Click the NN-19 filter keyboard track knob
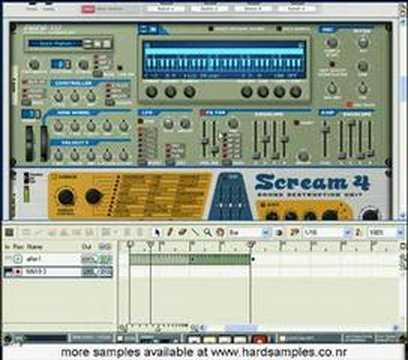This screenshot has height=360, width=408. pyautogui.click(x=233, y=124)
